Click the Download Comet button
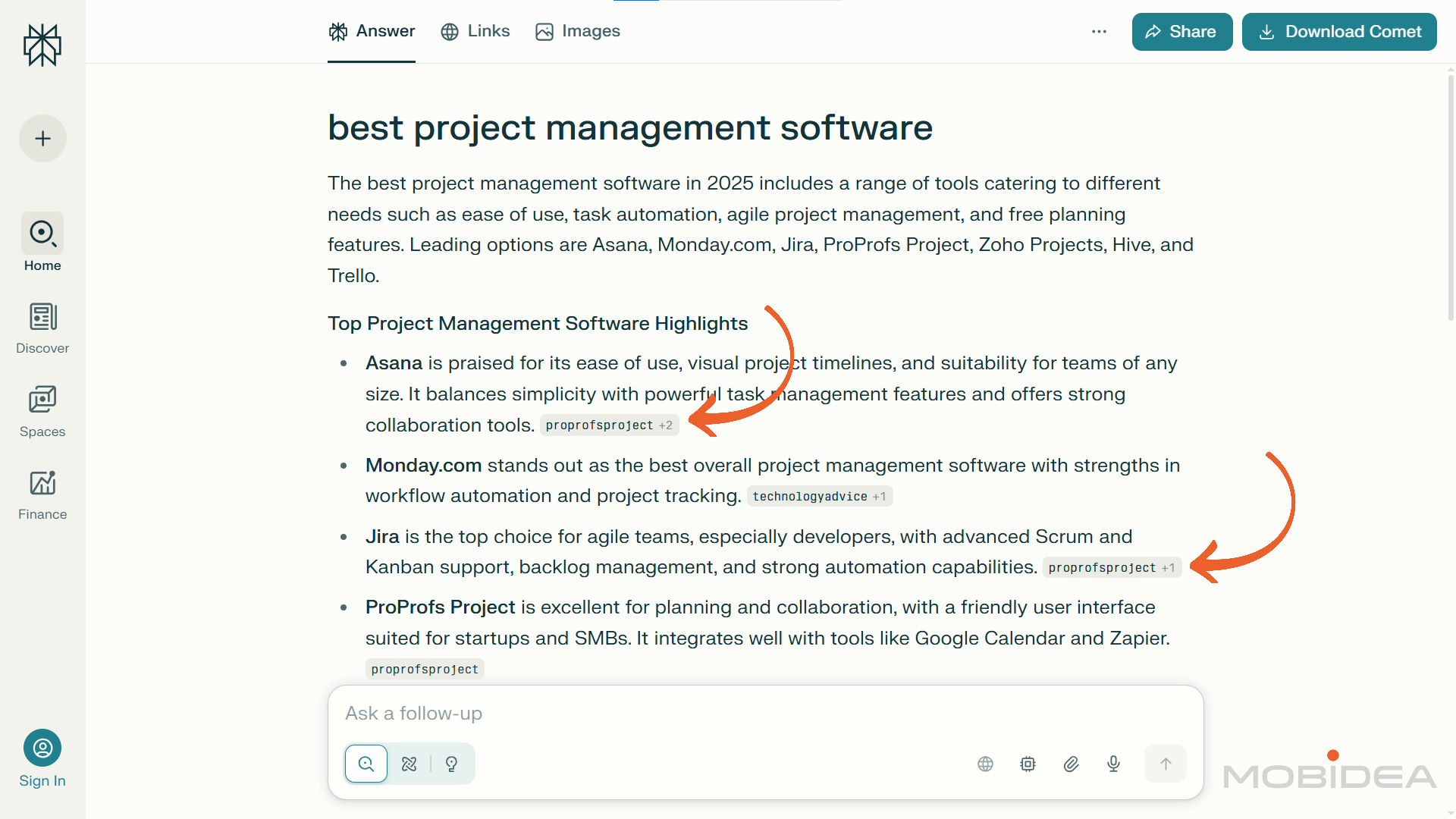Viewport: 1456px width, 819px height. coord(1338,32)
